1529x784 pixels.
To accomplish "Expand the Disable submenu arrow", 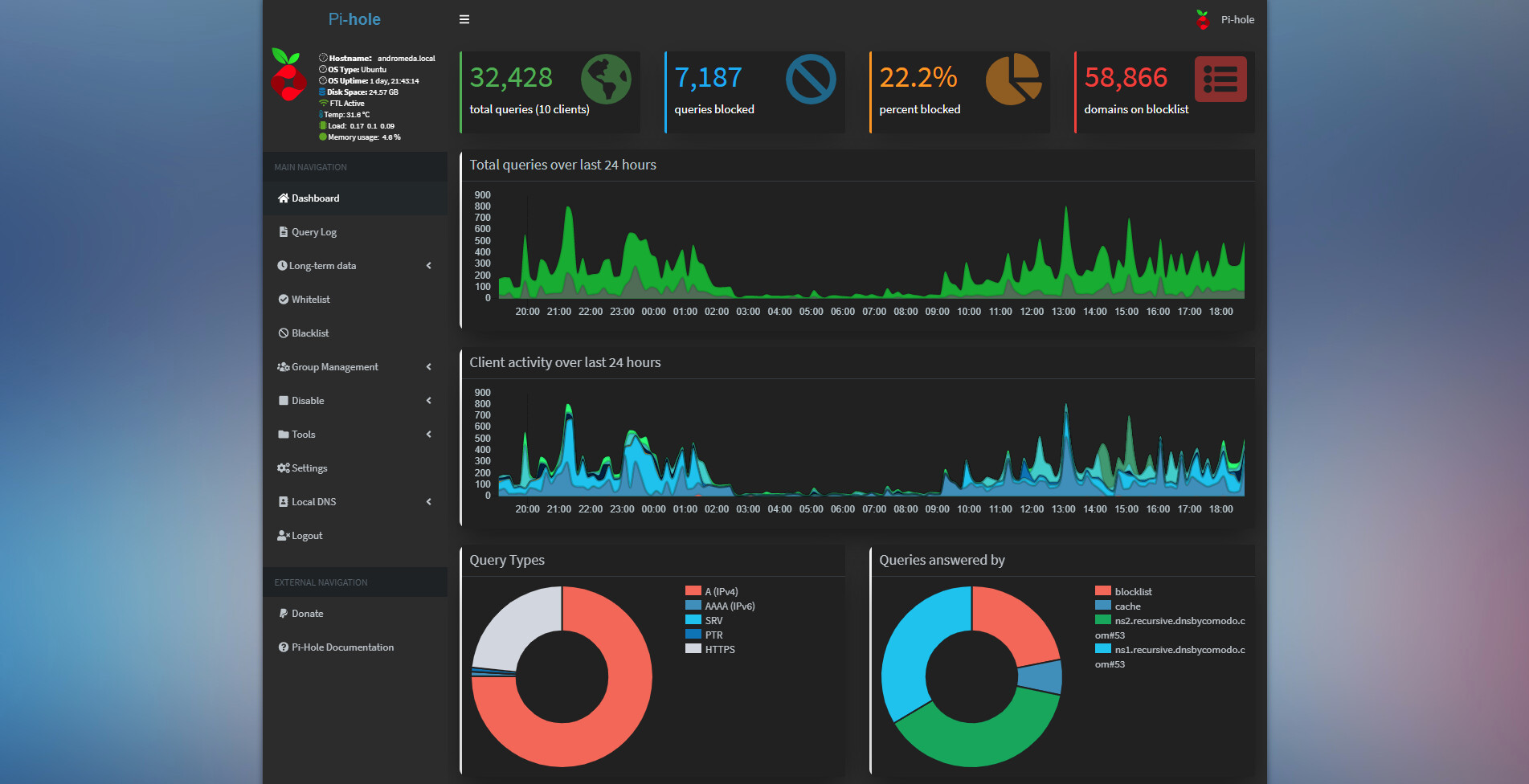I will [x=428, y=401].
